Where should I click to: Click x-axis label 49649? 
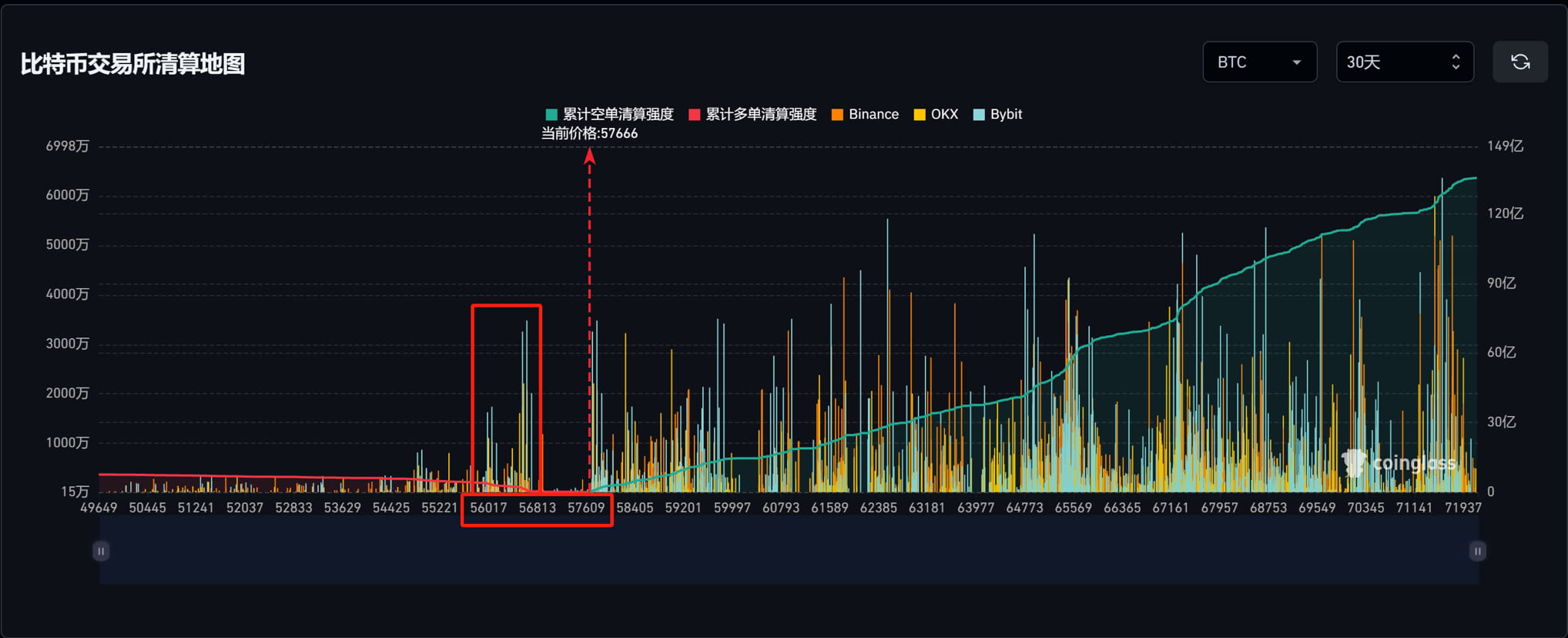[x=99, y=508]
